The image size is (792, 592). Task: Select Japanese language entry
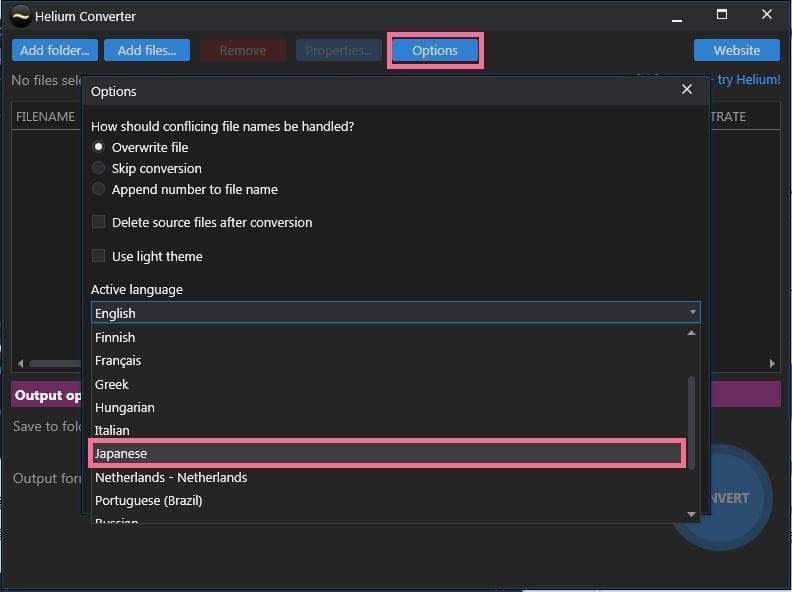pos(388,454)
